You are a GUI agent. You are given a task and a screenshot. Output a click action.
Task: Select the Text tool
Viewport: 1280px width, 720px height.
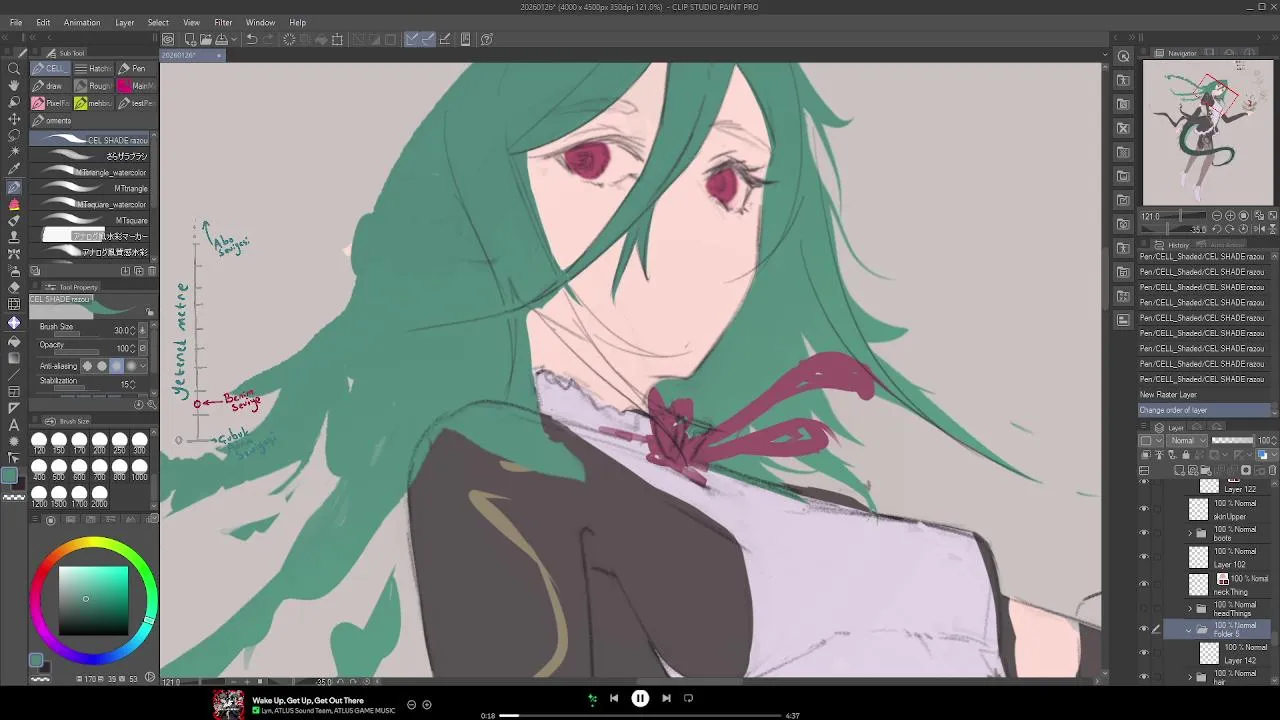[14, 425]
